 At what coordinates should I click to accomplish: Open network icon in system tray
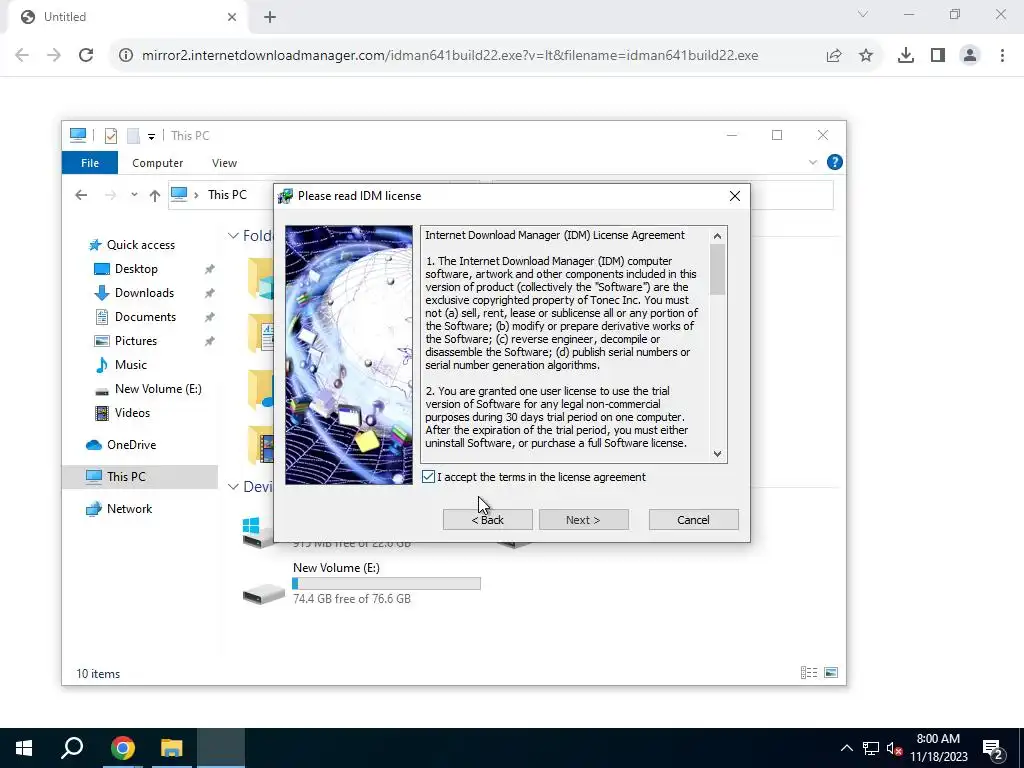[871, 748]
